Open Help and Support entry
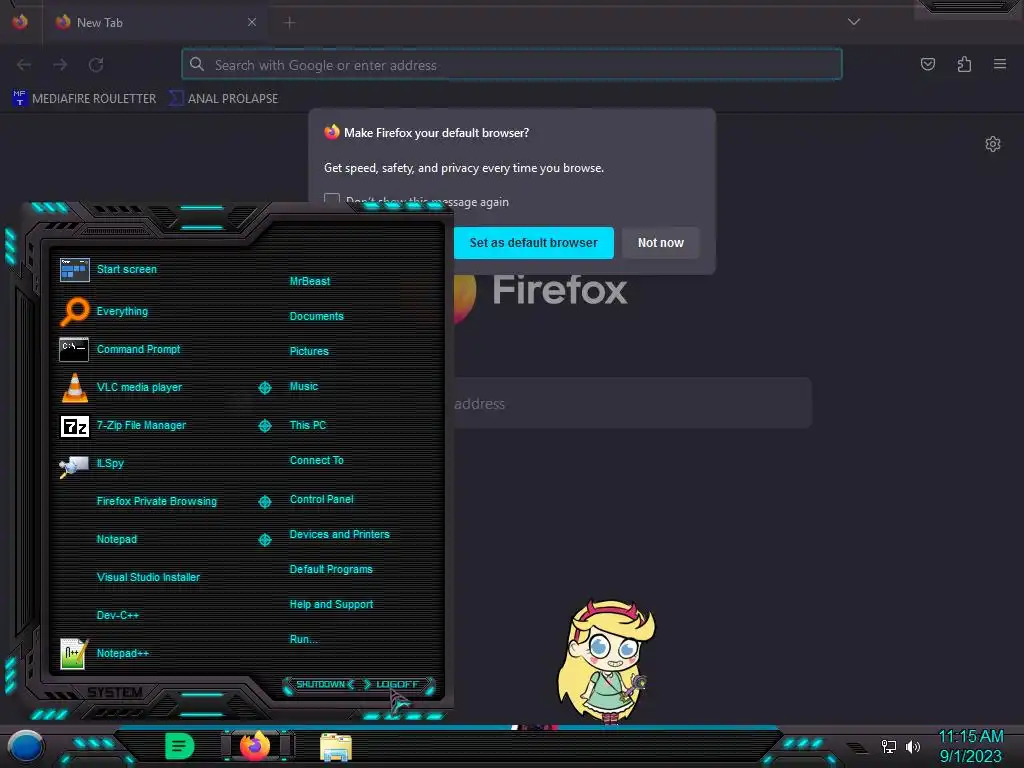The width and height of the screenshot is (1024, 768). point(331,605)
